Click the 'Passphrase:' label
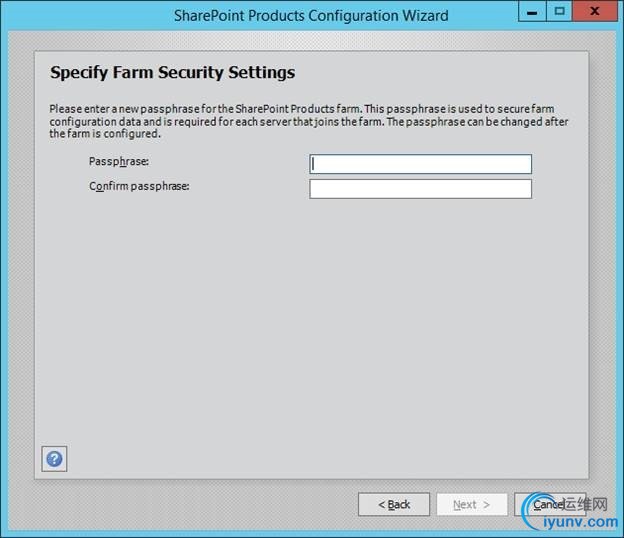 (x=119, y=162)
